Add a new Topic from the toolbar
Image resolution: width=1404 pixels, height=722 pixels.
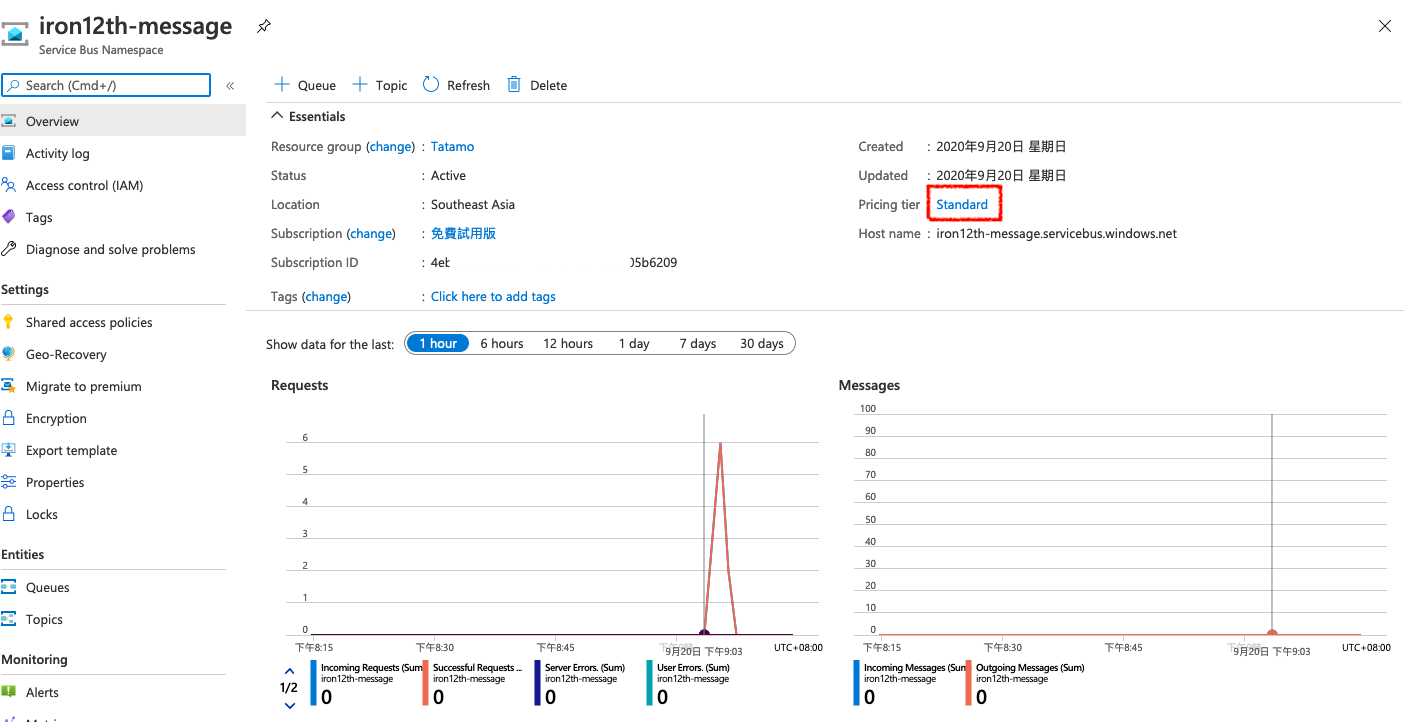pos(380,85)
